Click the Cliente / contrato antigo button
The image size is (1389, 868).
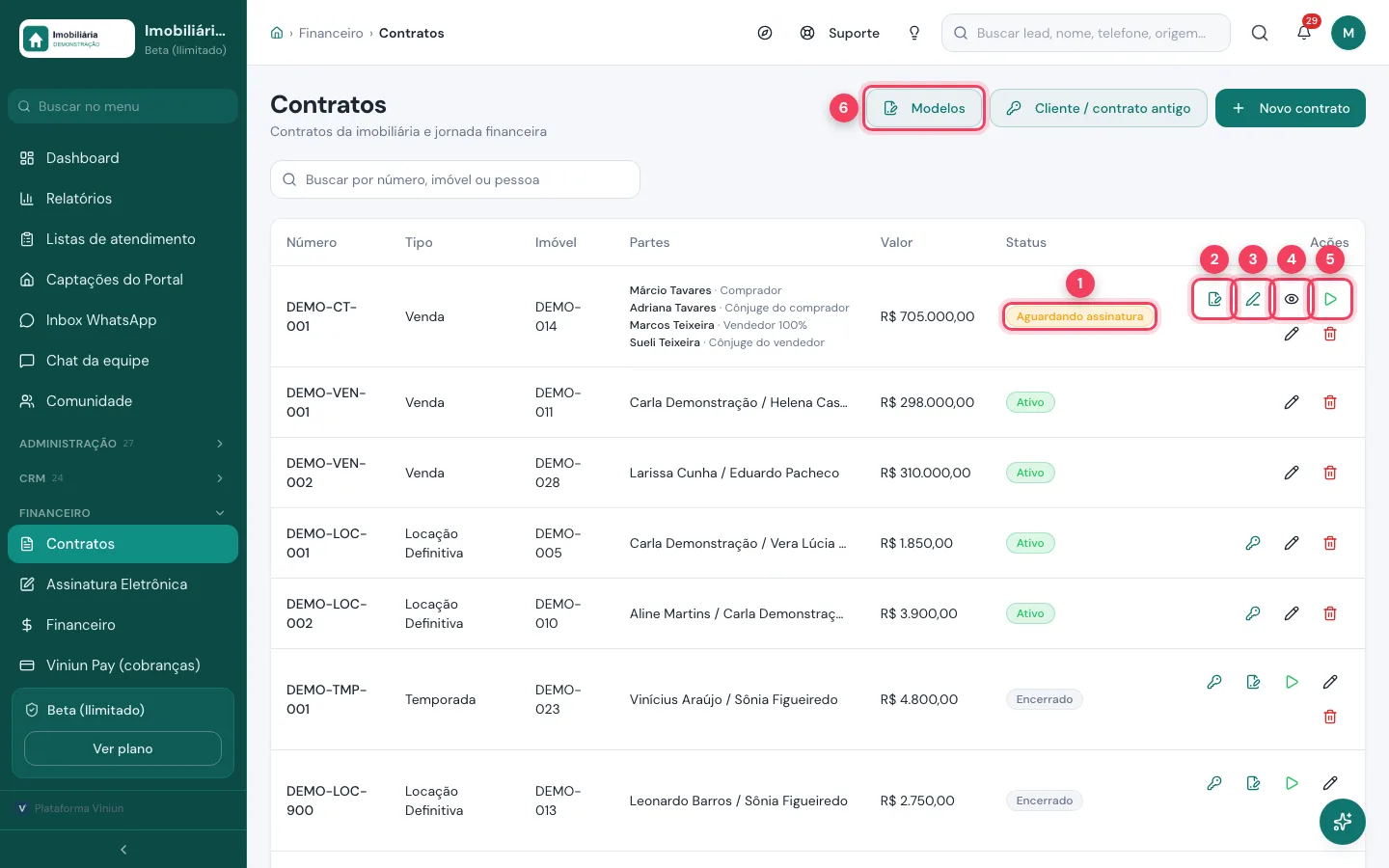click(x=1098, y=108)
